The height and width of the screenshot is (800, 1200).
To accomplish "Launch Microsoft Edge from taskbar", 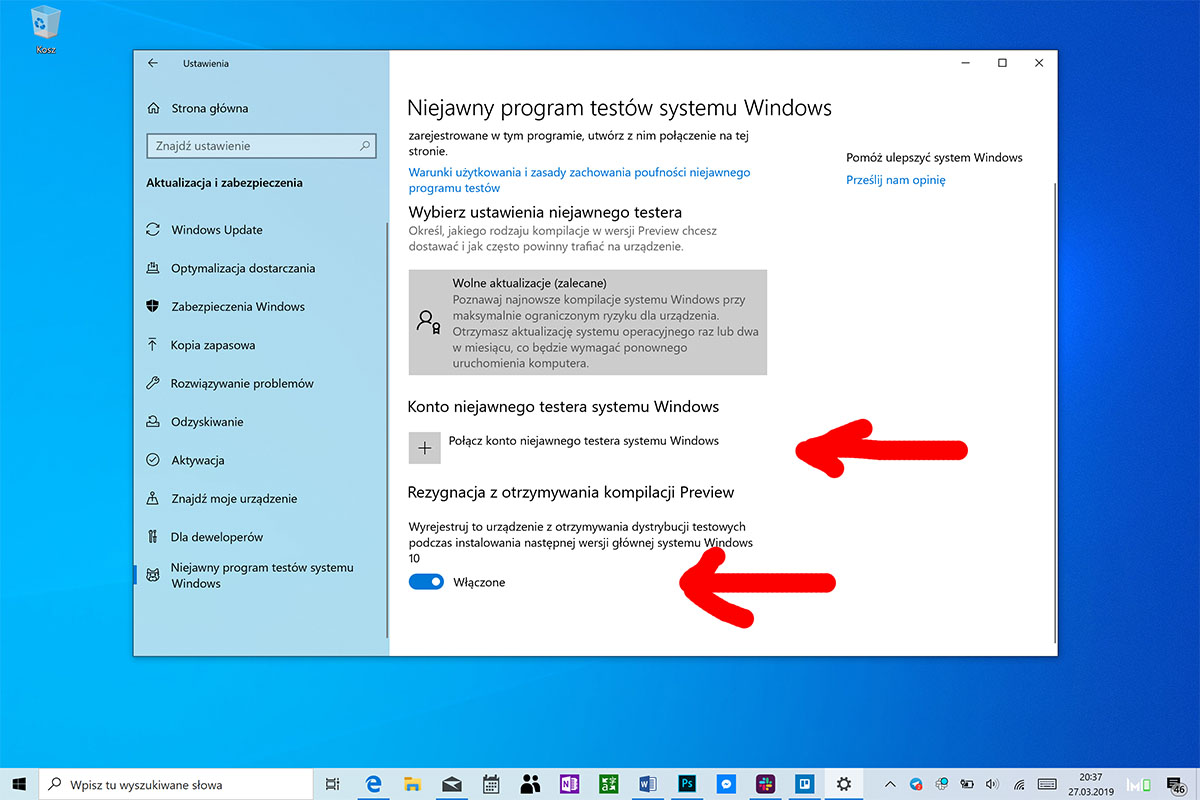I will click(375, 785).
